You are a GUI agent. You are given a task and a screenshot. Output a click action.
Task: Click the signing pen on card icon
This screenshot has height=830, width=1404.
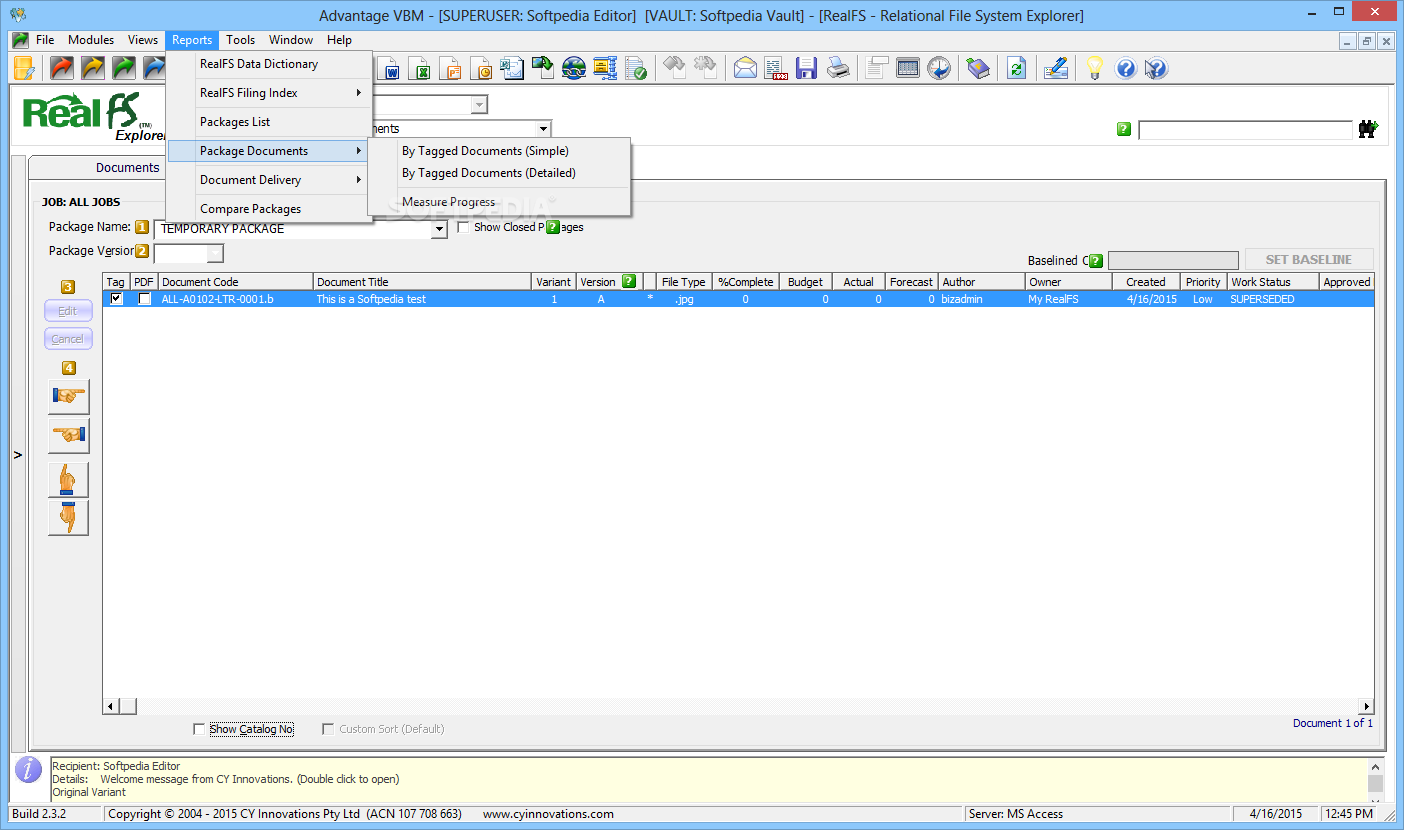pos(1056,68)
